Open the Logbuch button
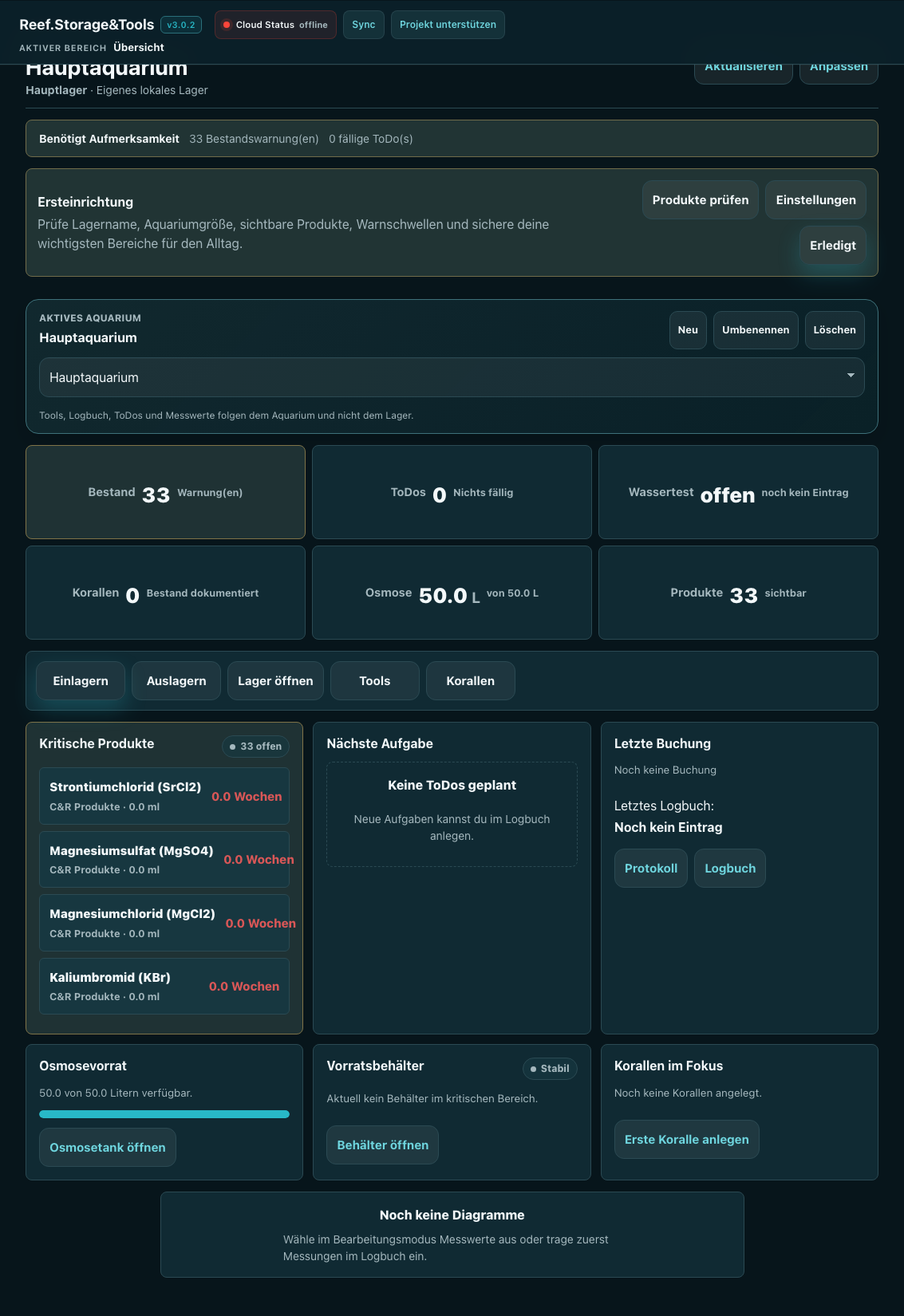 pos(730,869)
